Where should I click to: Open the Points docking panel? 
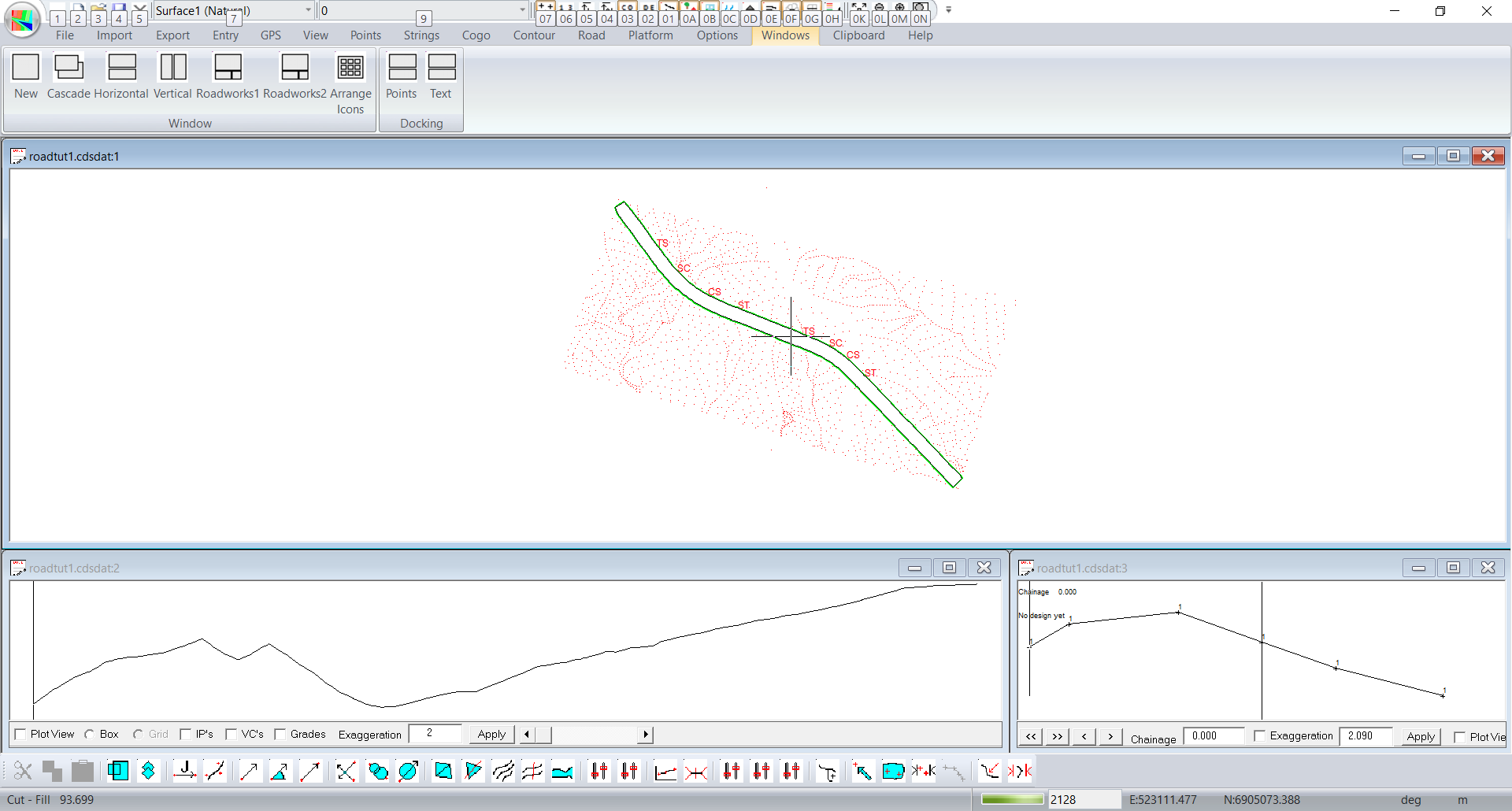(402, 76)
